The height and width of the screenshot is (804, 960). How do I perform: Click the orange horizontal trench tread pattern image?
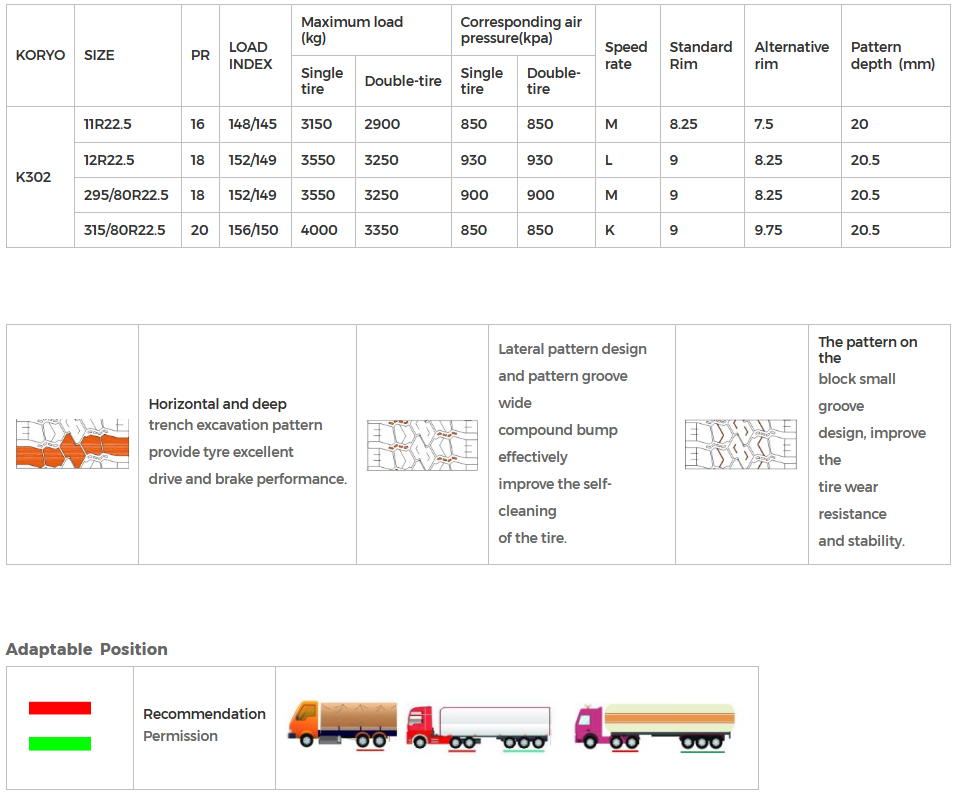click(x=72, y=444)
